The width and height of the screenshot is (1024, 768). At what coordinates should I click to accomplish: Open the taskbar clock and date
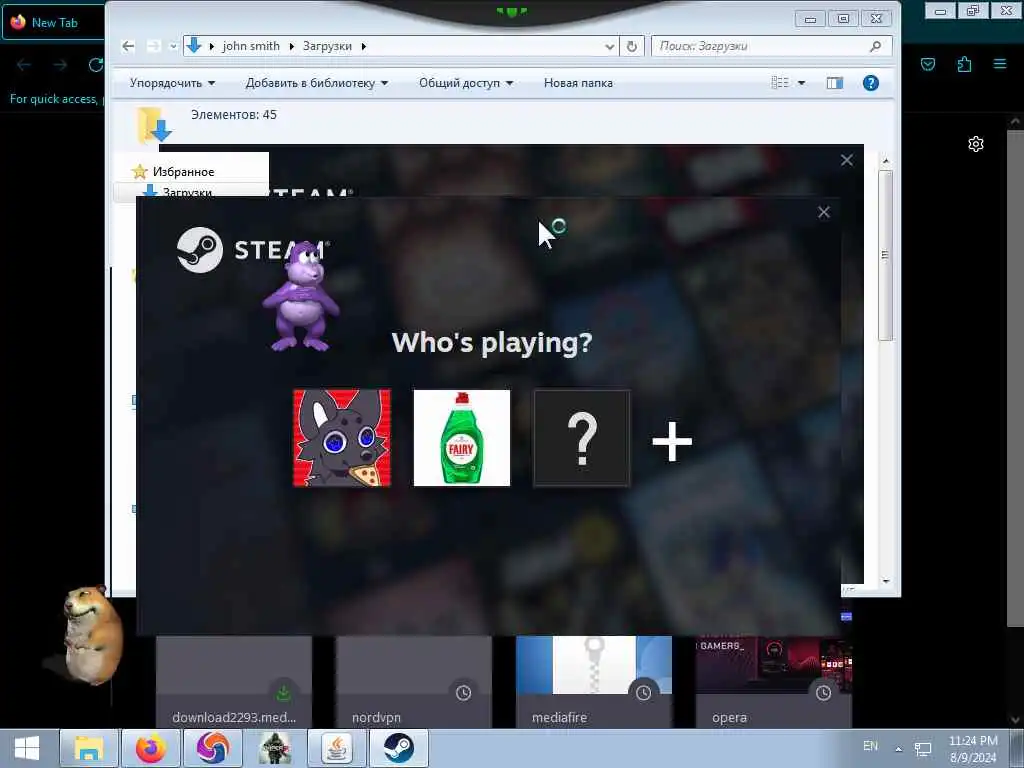pyautogui.click(x=973, y=749)
